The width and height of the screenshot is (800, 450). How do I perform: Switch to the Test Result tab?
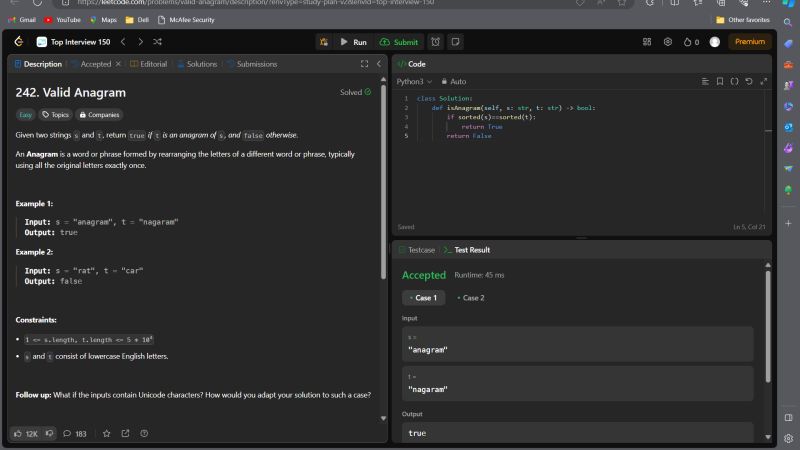(x=467, y=250)
